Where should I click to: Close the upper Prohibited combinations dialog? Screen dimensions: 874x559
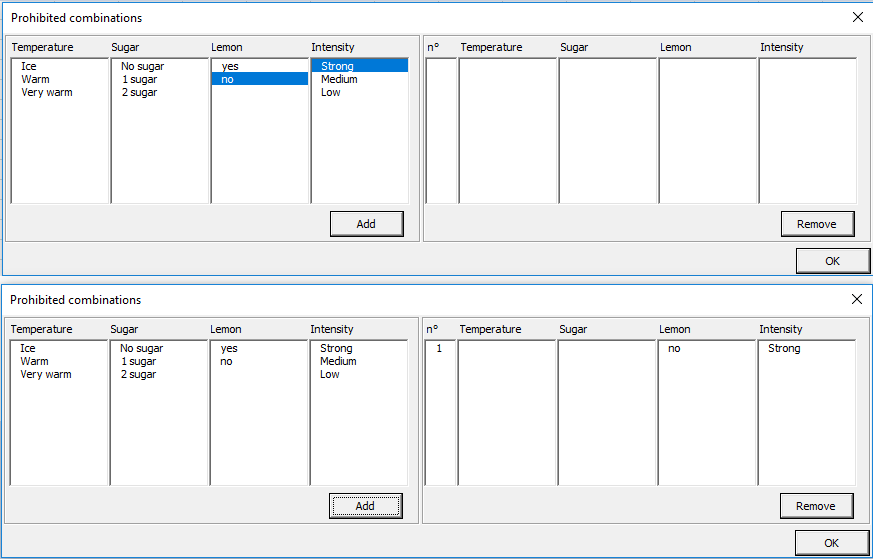(857, 17)
